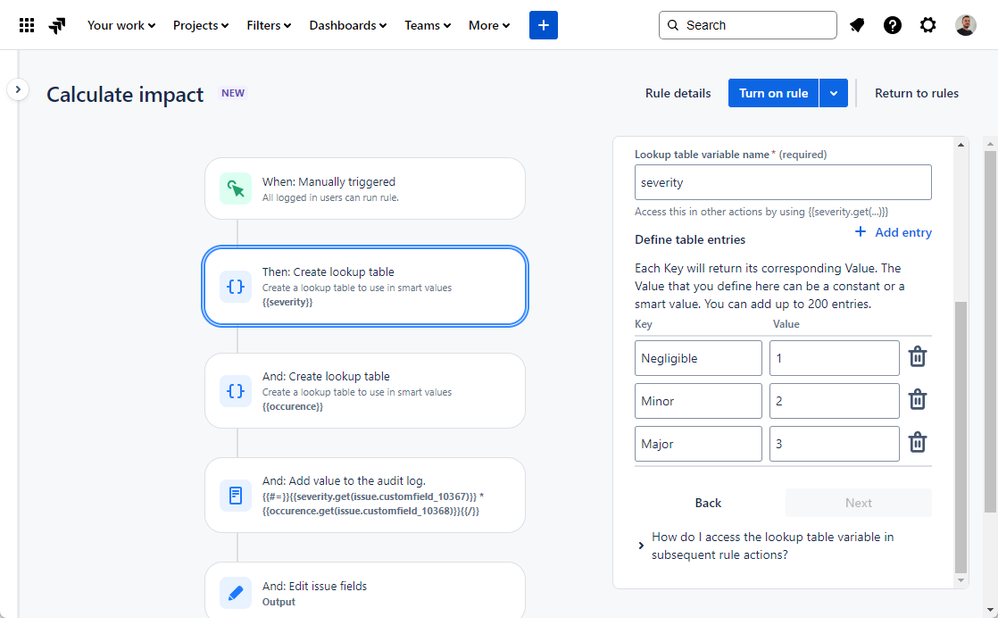Screen dimensions: 998x618
Task: Click the Jira logo icon
Action: [57, 25]
